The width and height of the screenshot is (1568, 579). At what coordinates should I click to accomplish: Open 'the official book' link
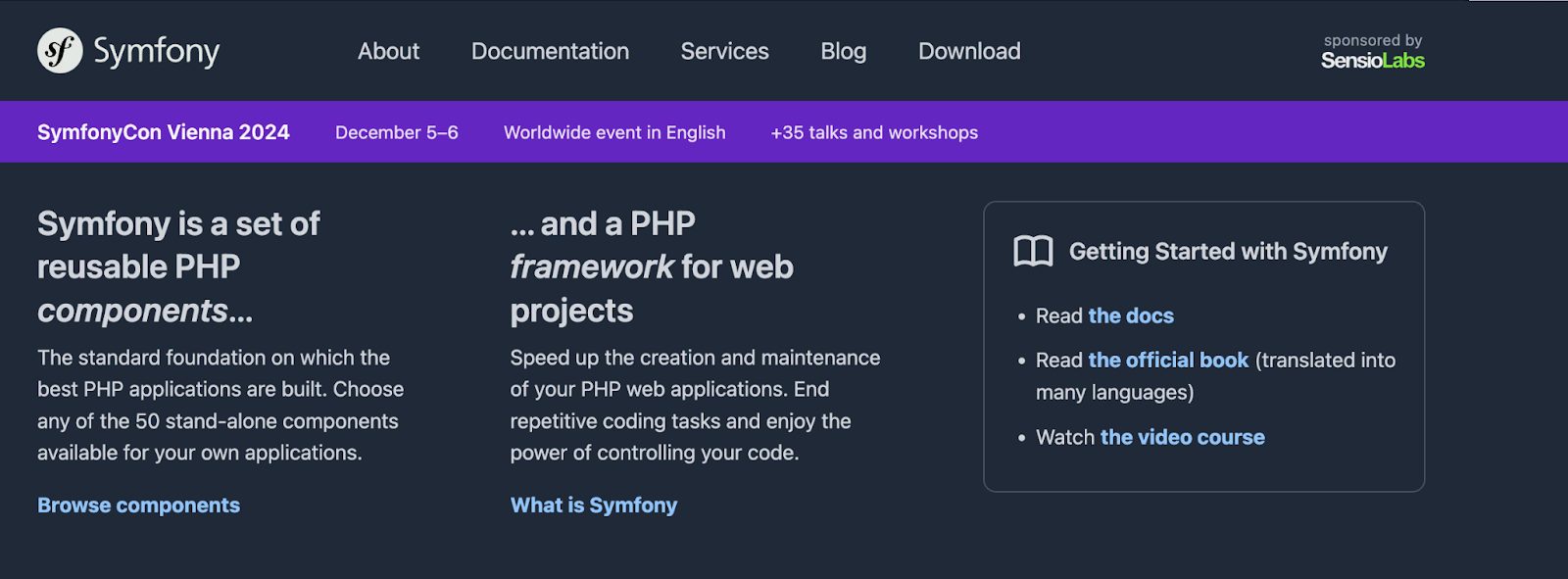(1168, 360)
